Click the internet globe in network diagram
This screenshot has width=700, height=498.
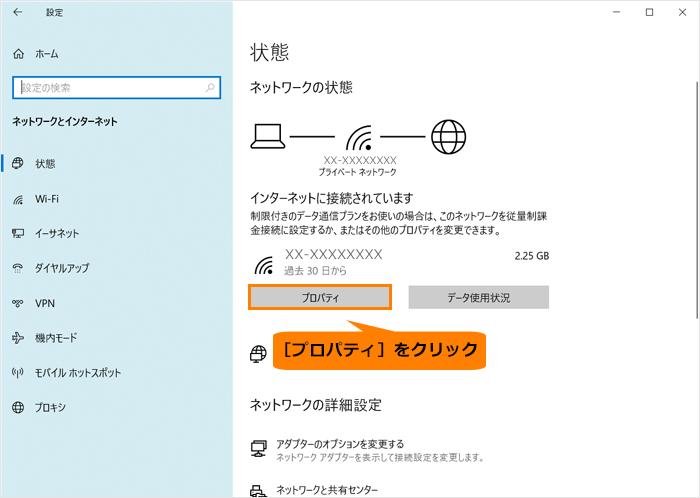(449, 137)
